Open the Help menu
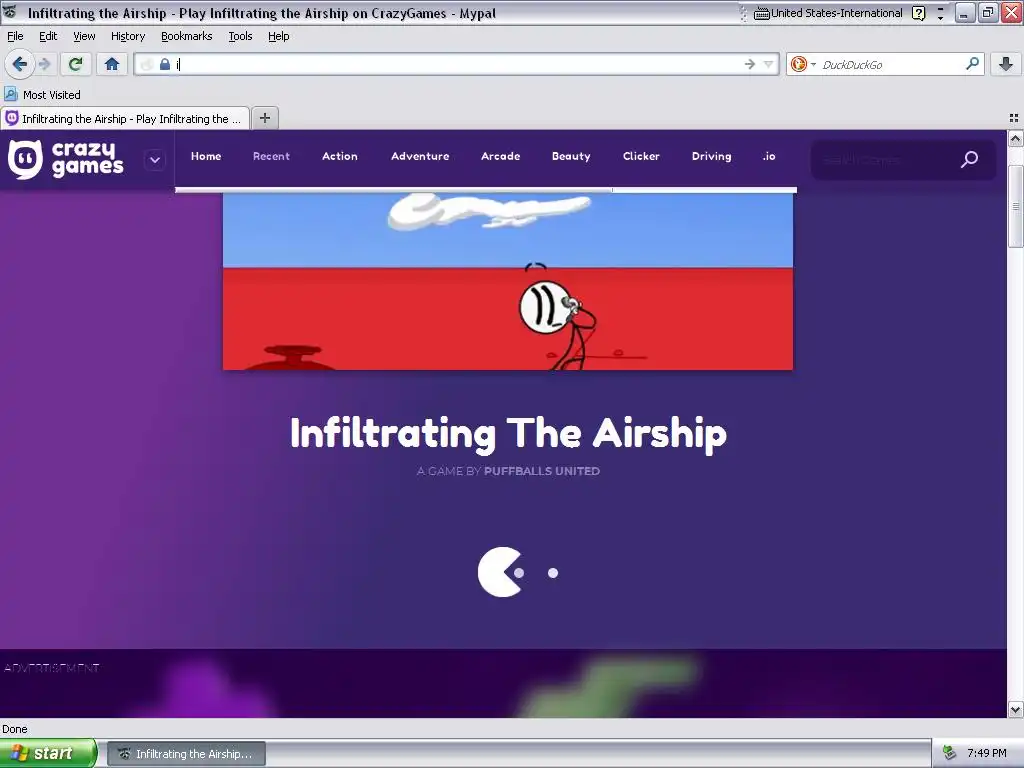 pyautogui.click(x=279, y=36)
